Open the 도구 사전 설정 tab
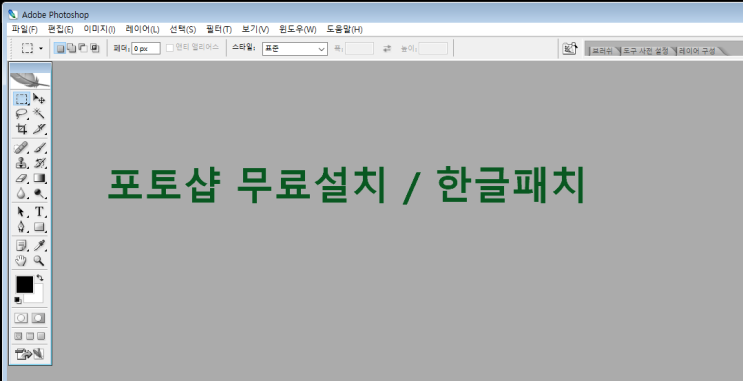743x381 pixels. 646,51
